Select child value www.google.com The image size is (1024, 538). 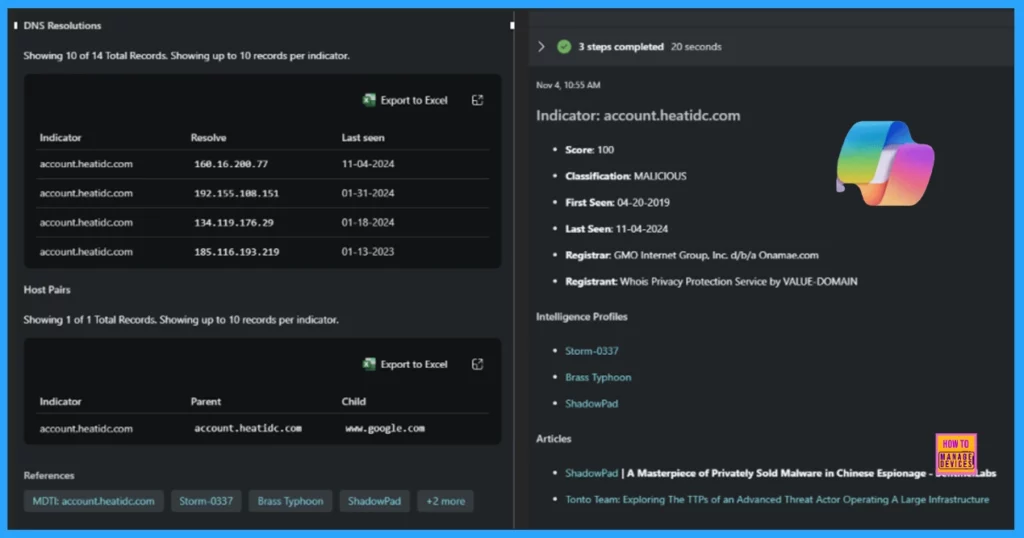click(x=385, y=429)
